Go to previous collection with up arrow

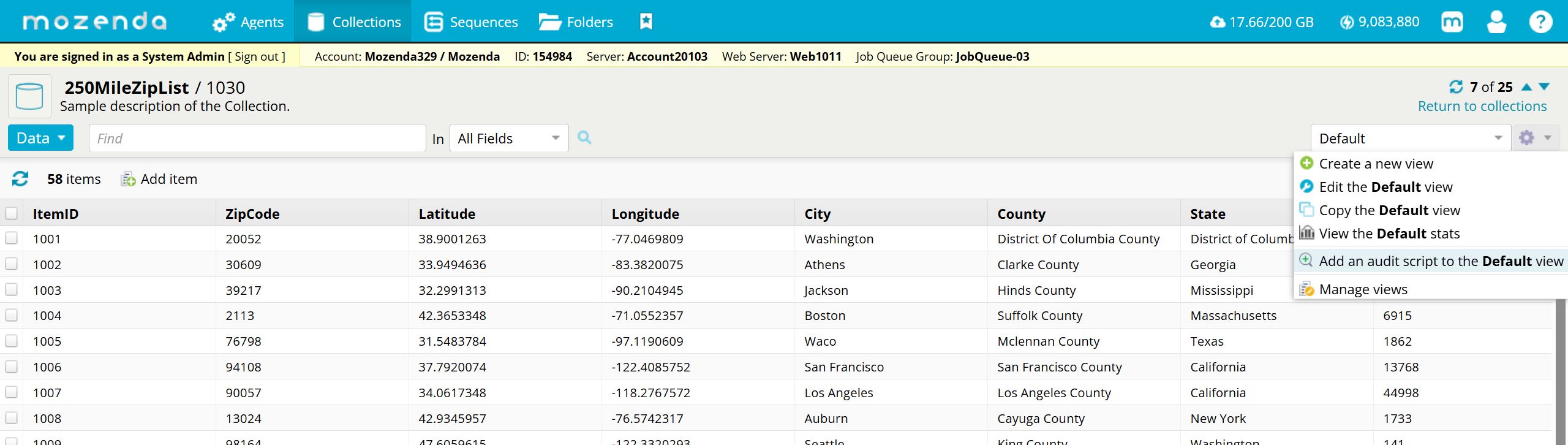[x=1527, y=87]
